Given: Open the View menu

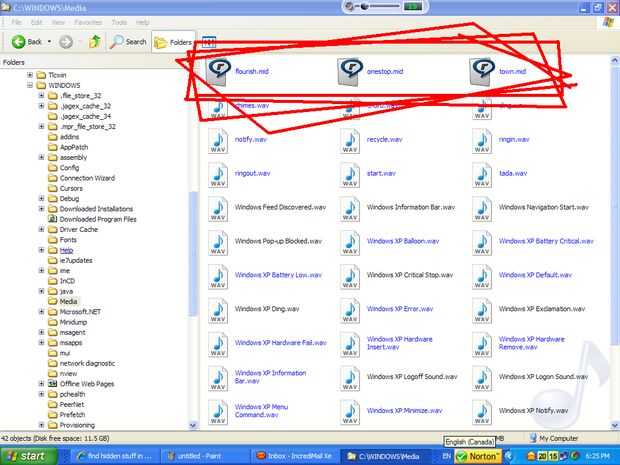Looking at the screenshot, I should point(58,22).
